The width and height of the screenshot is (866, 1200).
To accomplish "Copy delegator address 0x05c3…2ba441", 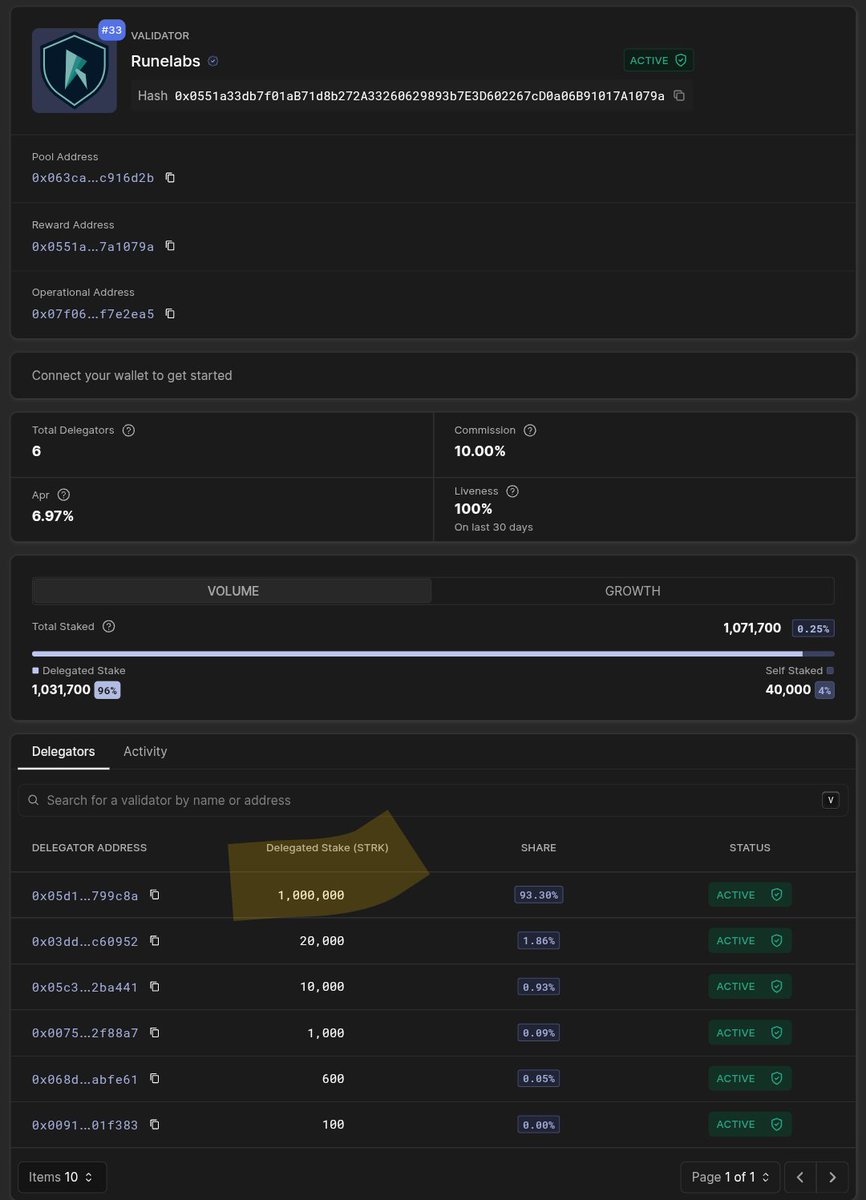I will click(x=155, y=987).
